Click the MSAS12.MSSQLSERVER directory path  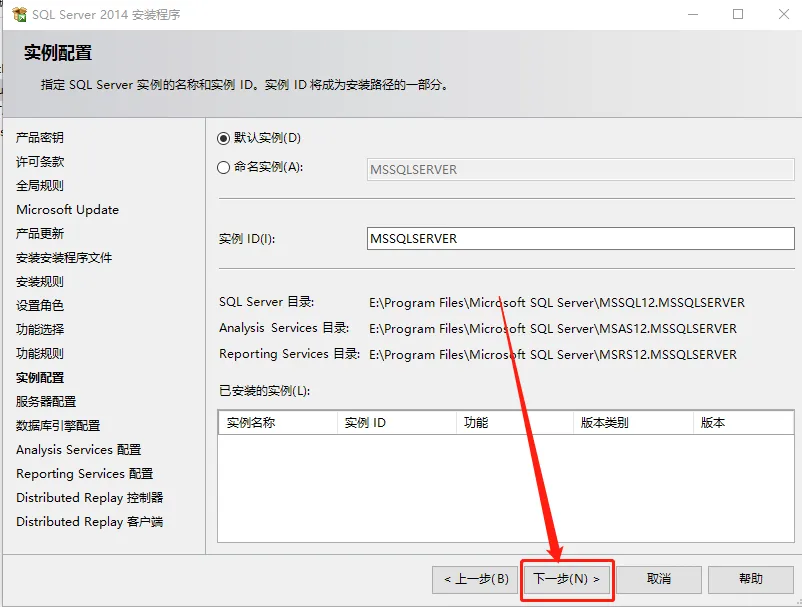[553, 329]
